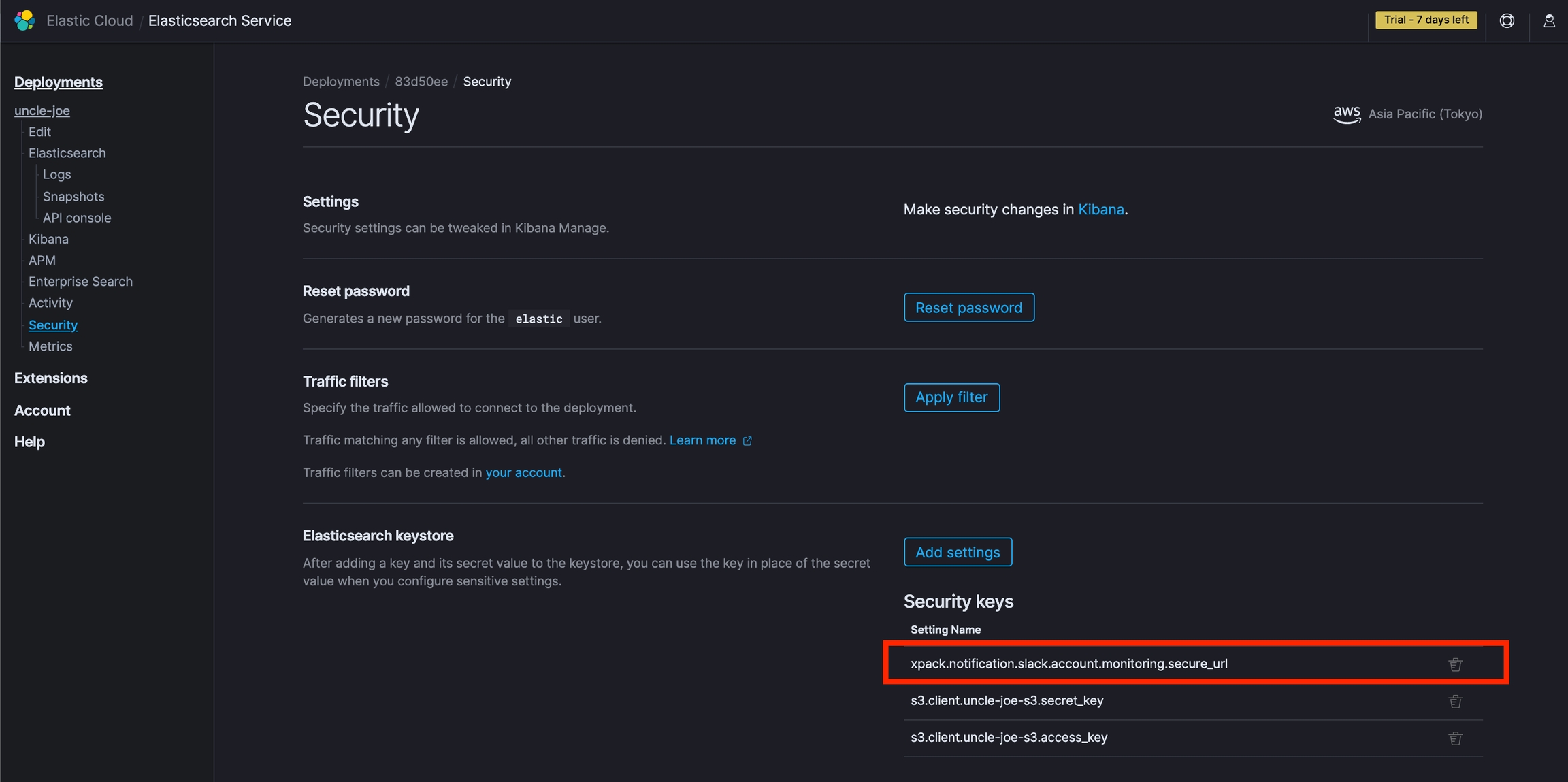
Task: Delete the s3.client.uncle-joe-s3.secret_key setting
Action: (1455, 701)
